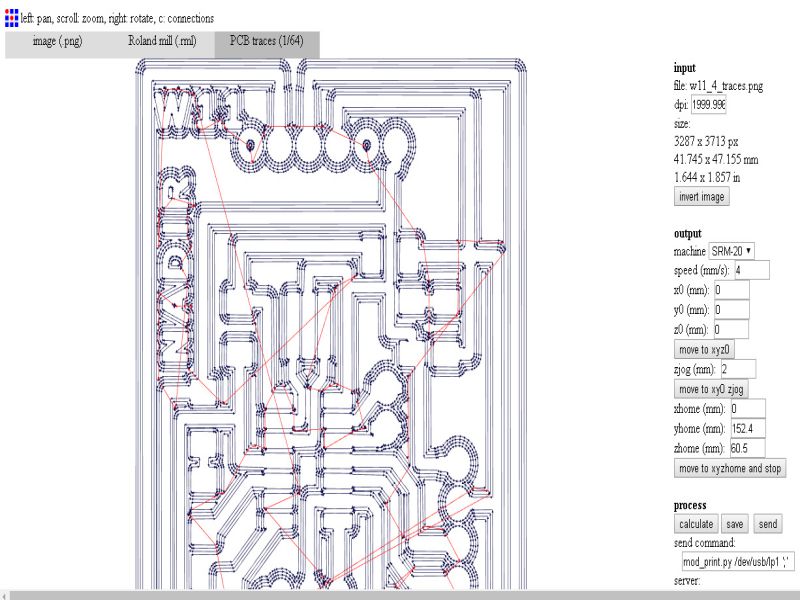
Task: Focus the dpi input field
Action: click(709, 105)
